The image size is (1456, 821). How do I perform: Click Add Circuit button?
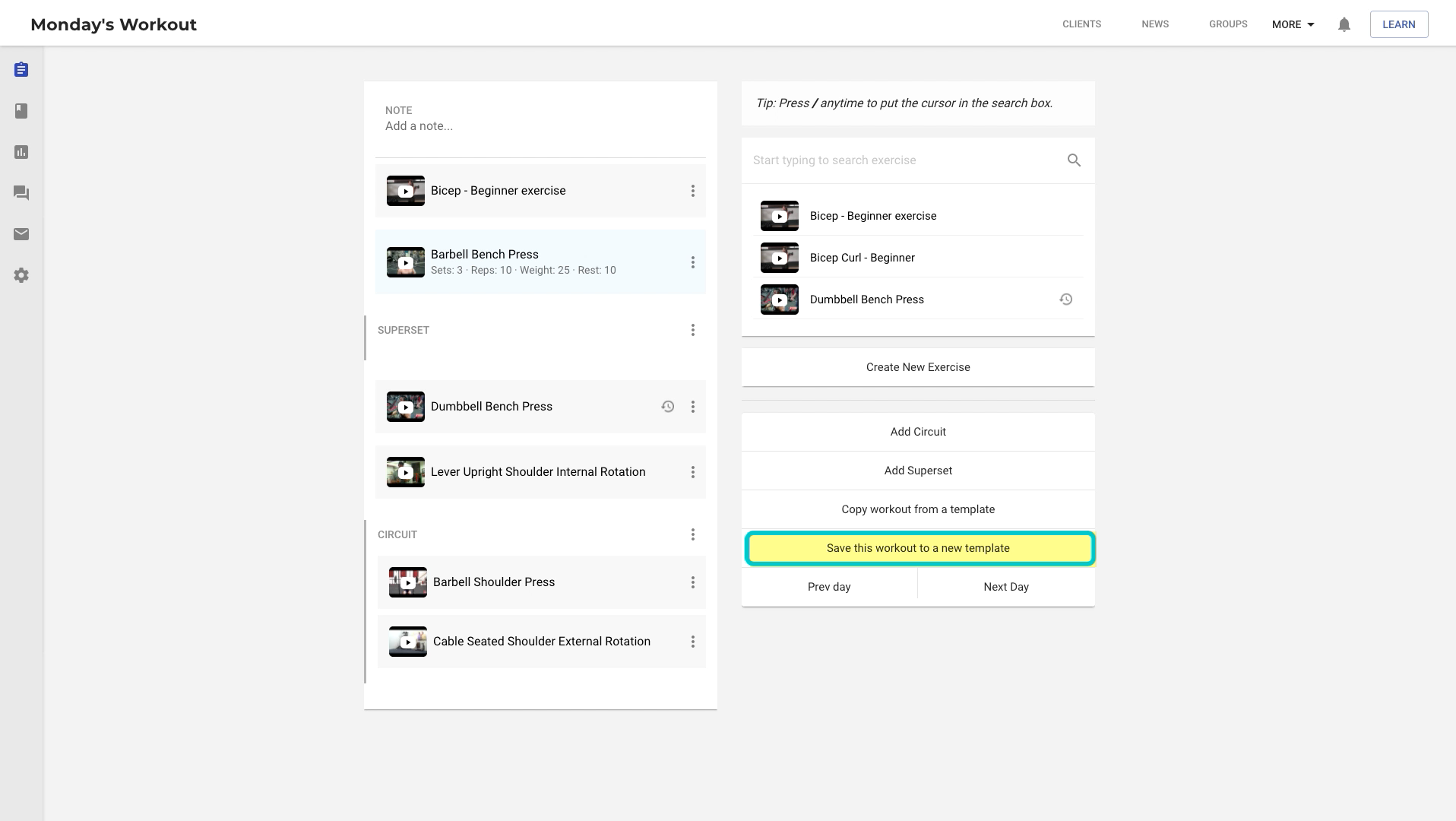tap(918, 432)
